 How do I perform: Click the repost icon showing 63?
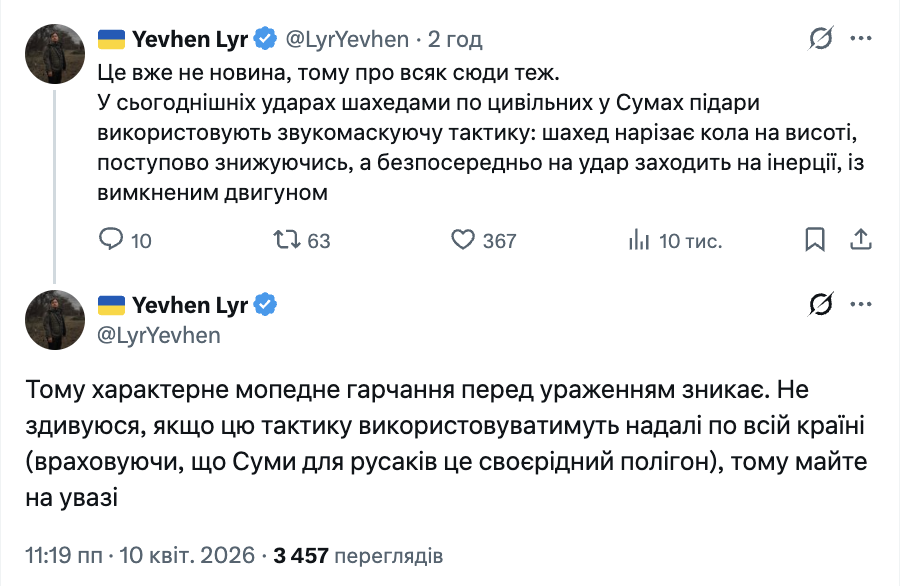click(288, 240)
